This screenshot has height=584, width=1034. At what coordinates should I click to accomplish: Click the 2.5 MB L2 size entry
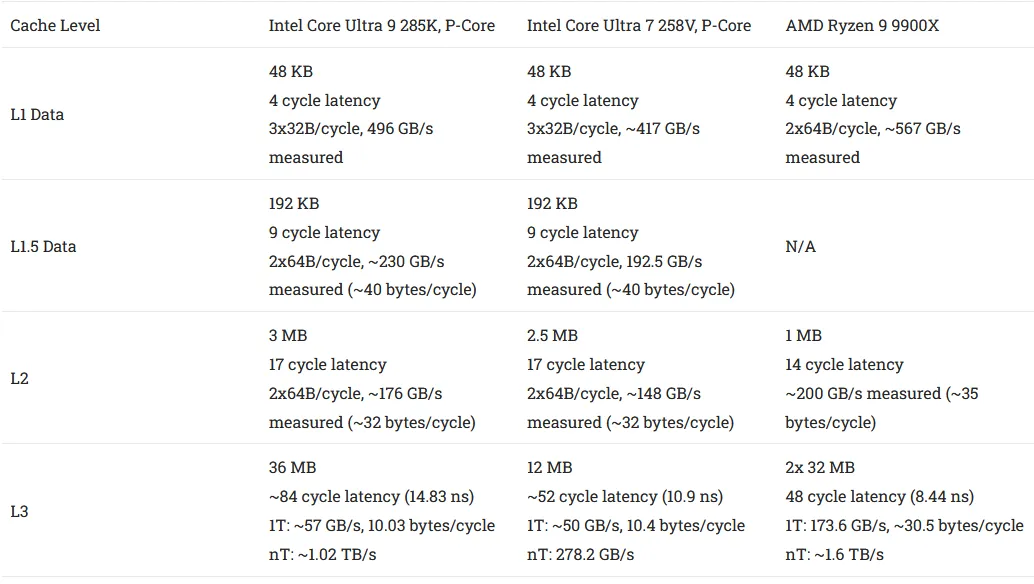coord(553,336)
